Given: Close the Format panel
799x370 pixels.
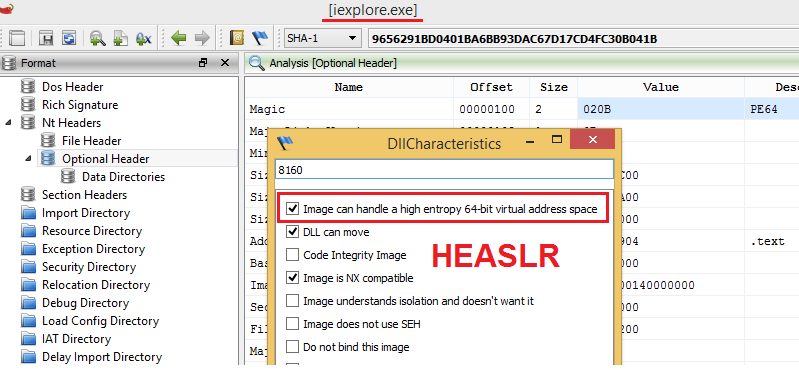Looking at the screenshot, I should click(225, 63).
